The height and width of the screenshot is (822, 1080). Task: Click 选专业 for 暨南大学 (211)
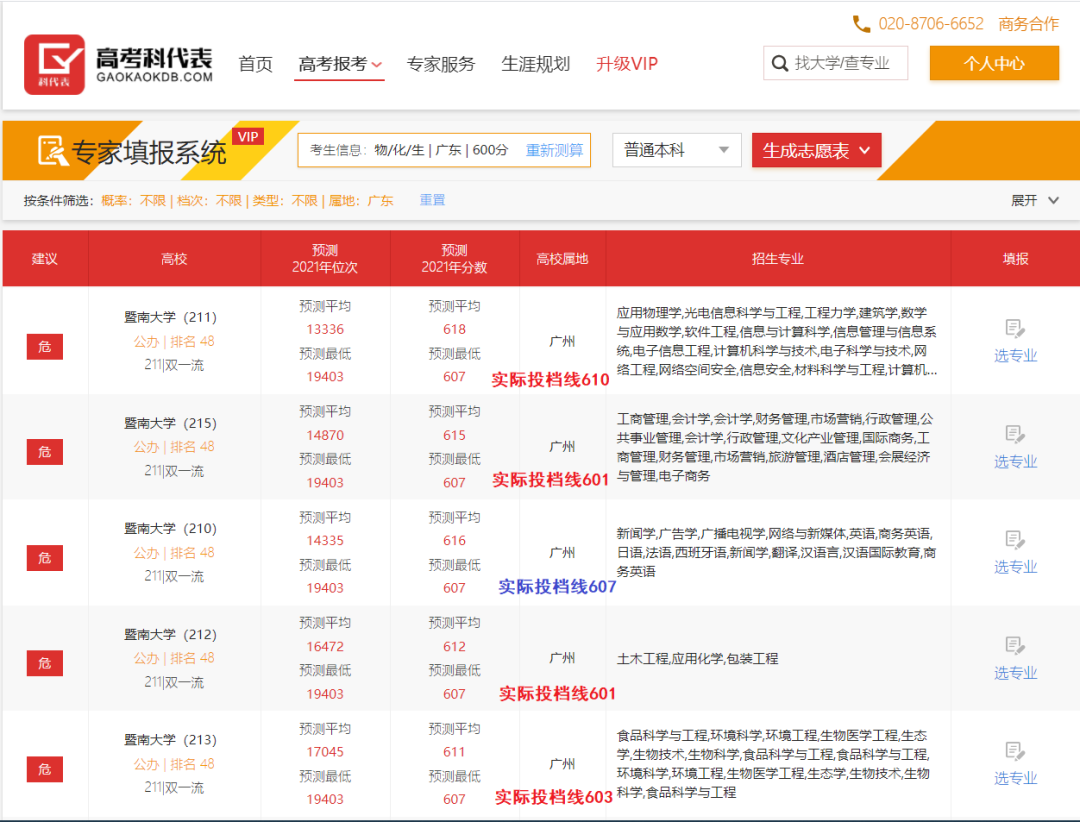1015,356
